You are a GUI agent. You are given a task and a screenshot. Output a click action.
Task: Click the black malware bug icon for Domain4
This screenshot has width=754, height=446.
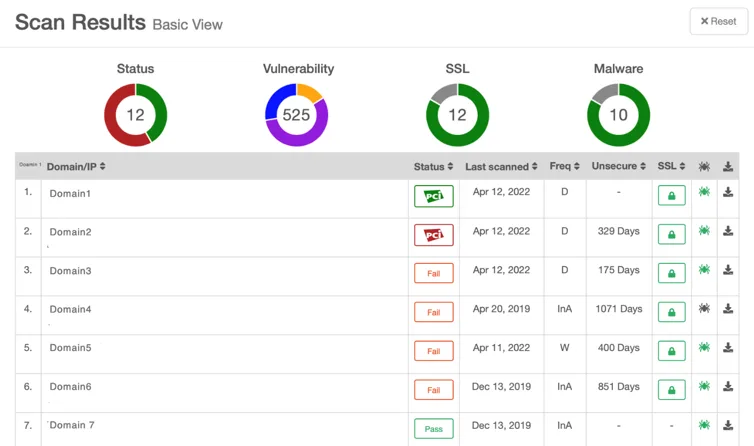click(x=704, y=309)
